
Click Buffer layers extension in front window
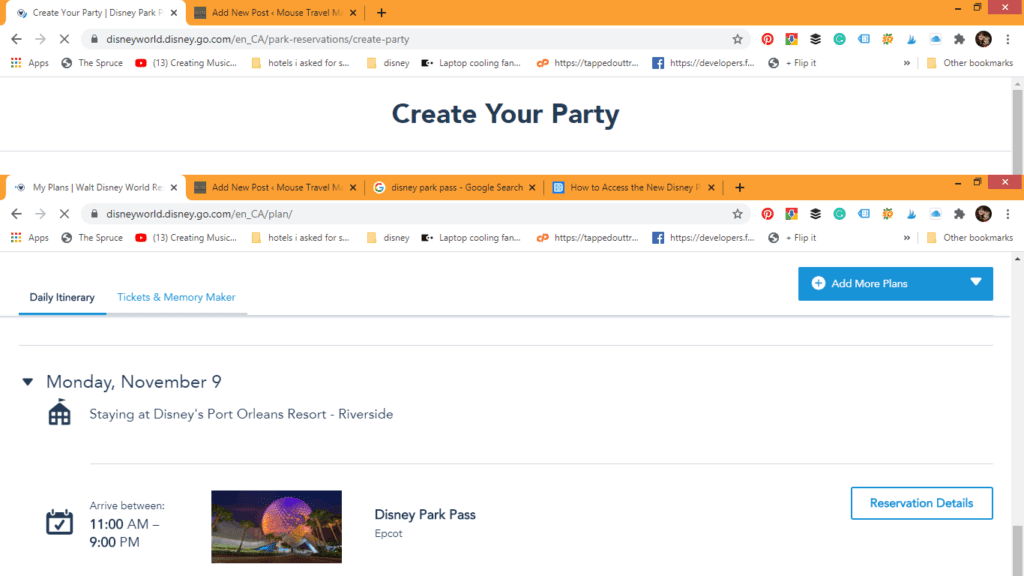pyautogui.click(x=815, y=214)
